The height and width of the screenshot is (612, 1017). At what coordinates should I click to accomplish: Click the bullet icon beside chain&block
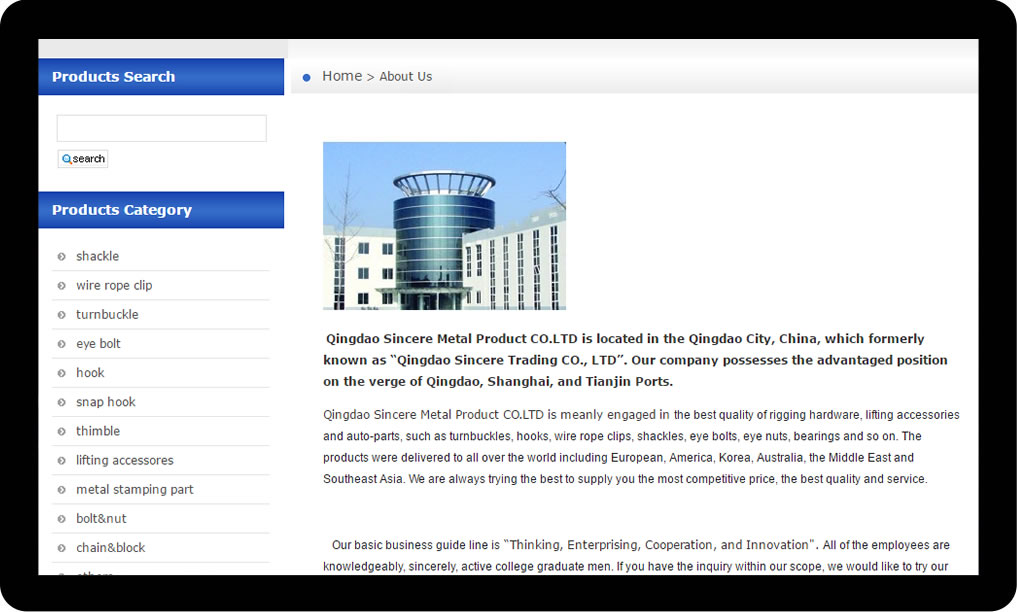tap(62, 548)
